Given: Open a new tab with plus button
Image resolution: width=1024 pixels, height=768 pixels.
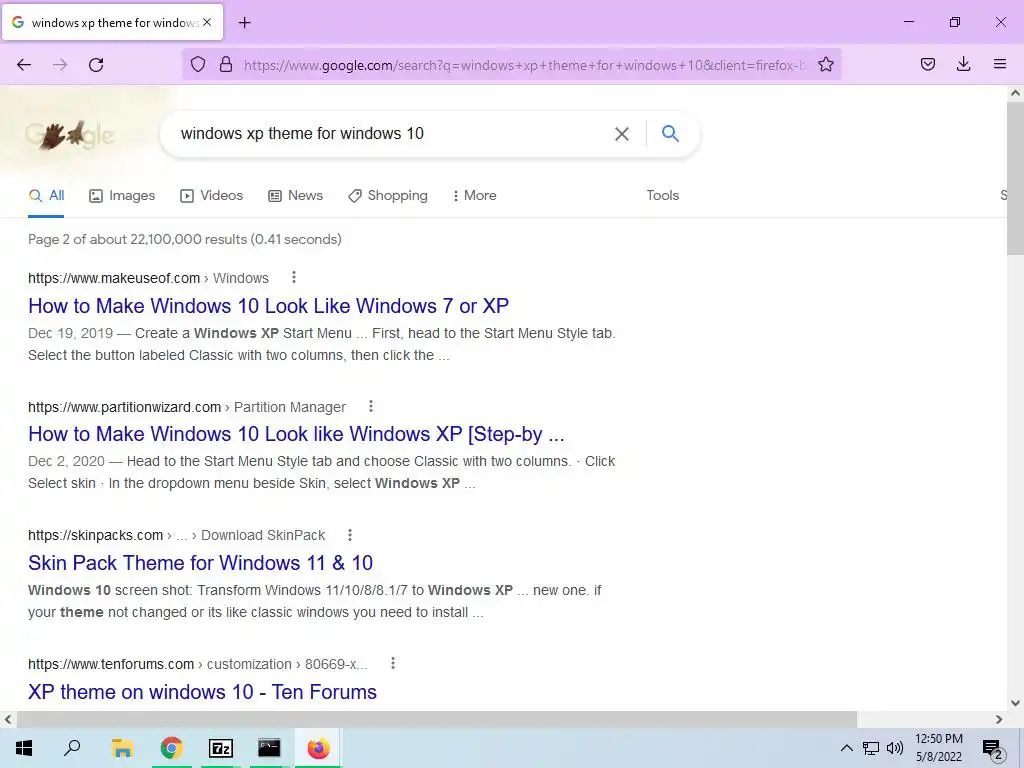Looking at the screenshot, I should coord(245,23).
